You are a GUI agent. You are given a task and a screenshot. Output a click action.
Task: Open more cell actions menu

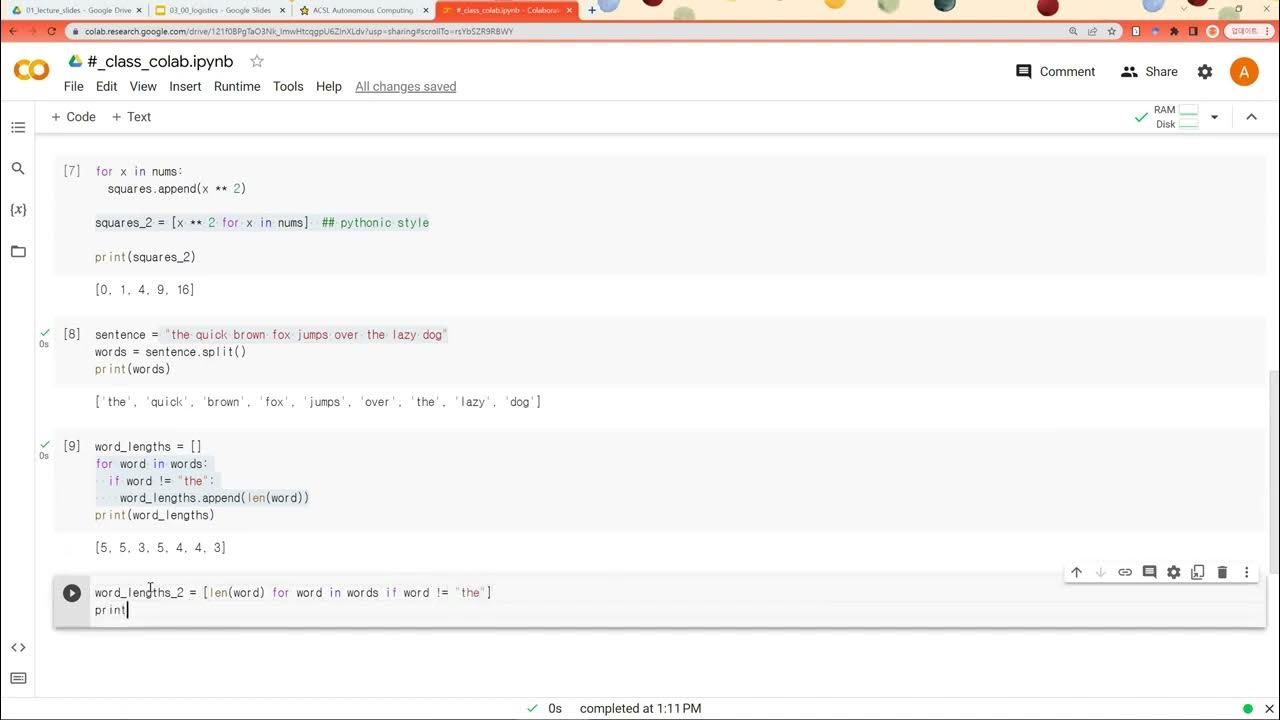(x=1247, y=572)
